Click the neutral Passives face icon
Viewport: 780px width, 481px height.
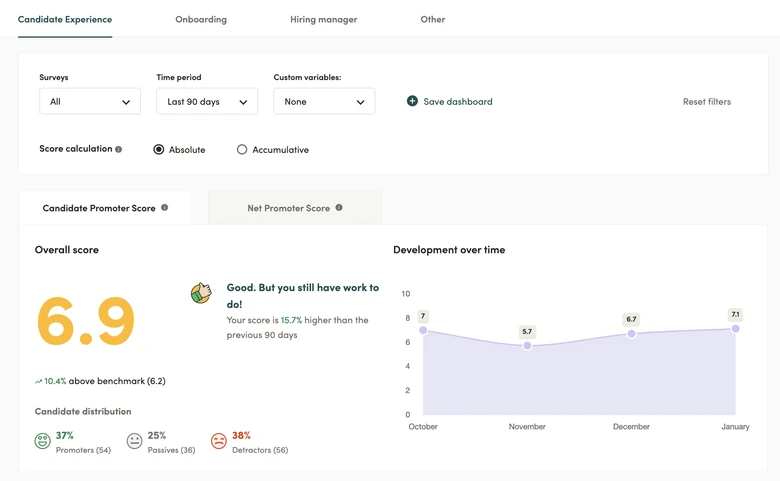(x=134, y=441)
